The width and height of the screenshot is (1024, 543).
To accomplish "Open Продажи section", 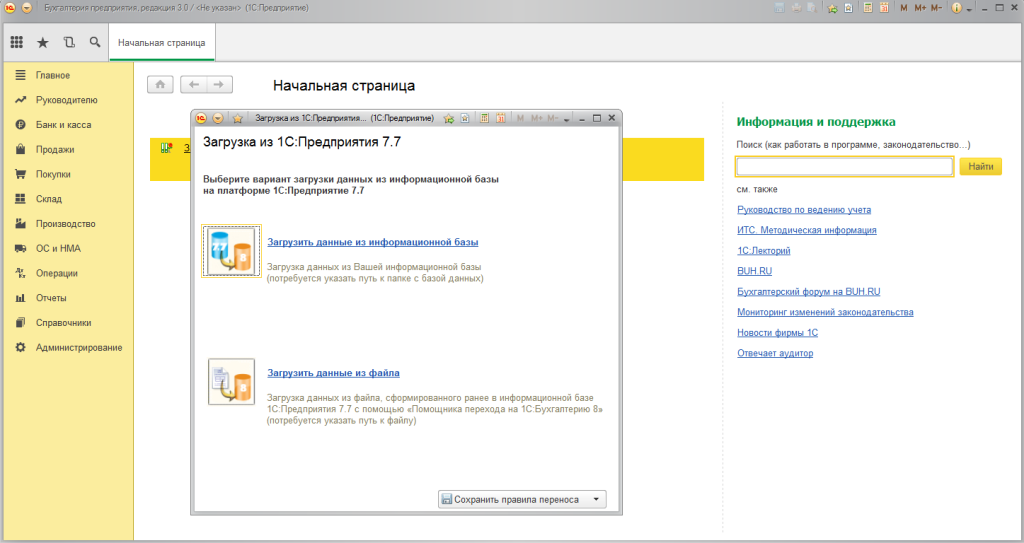I will click(x=55, y=150).
